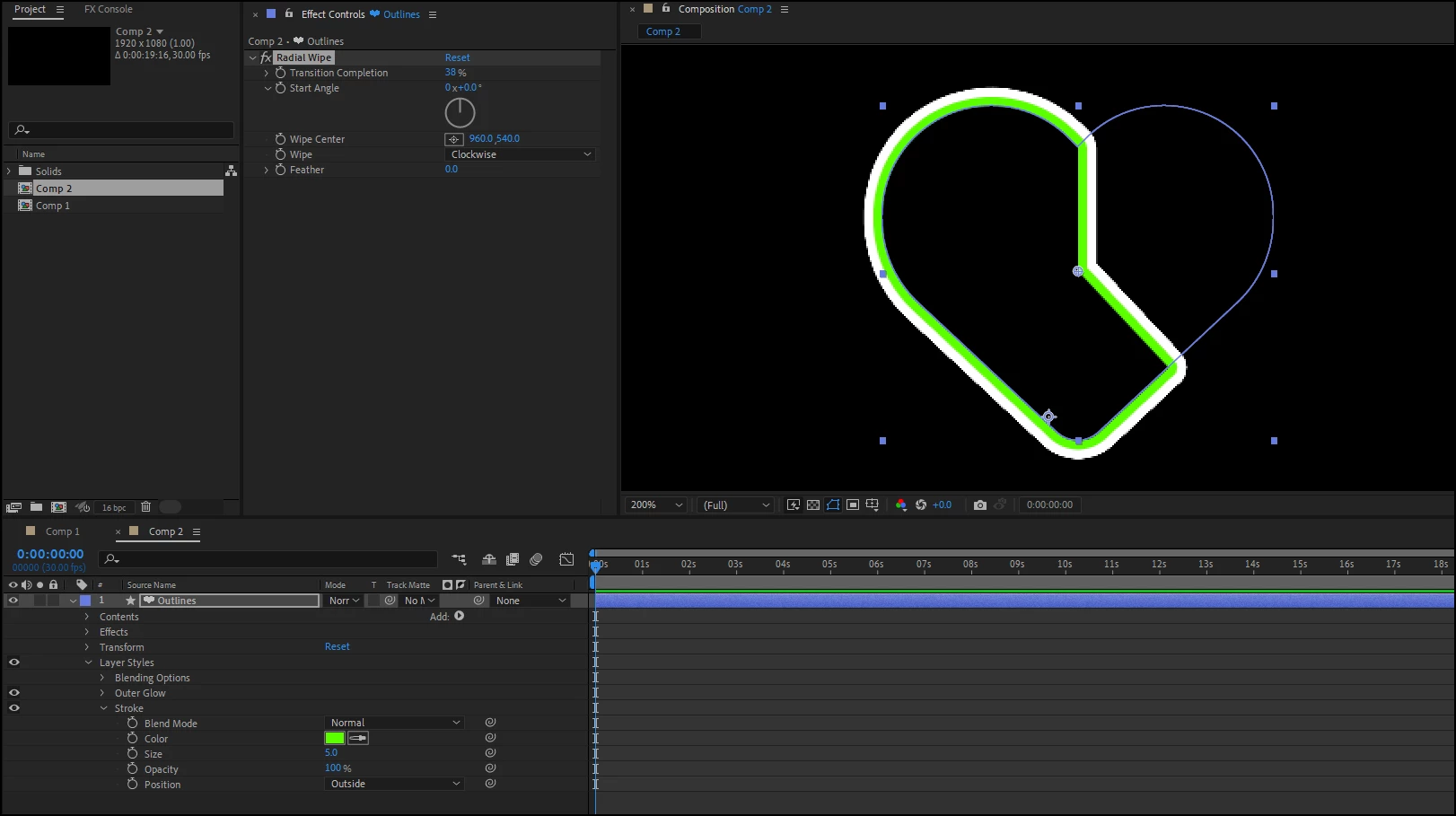Click Reset for layer Transform

pyautogui.click(x=338, y=646)
